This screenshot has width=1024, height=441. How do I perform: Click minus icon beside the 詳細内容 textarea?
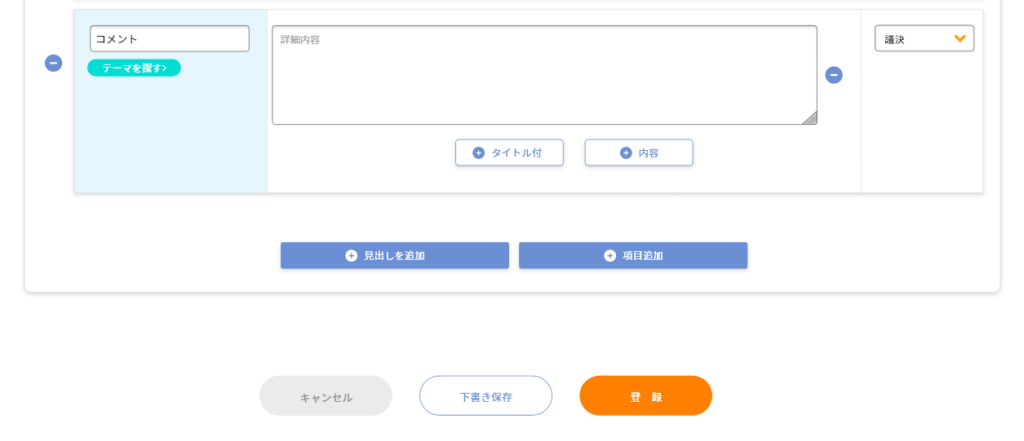(834, 75)
